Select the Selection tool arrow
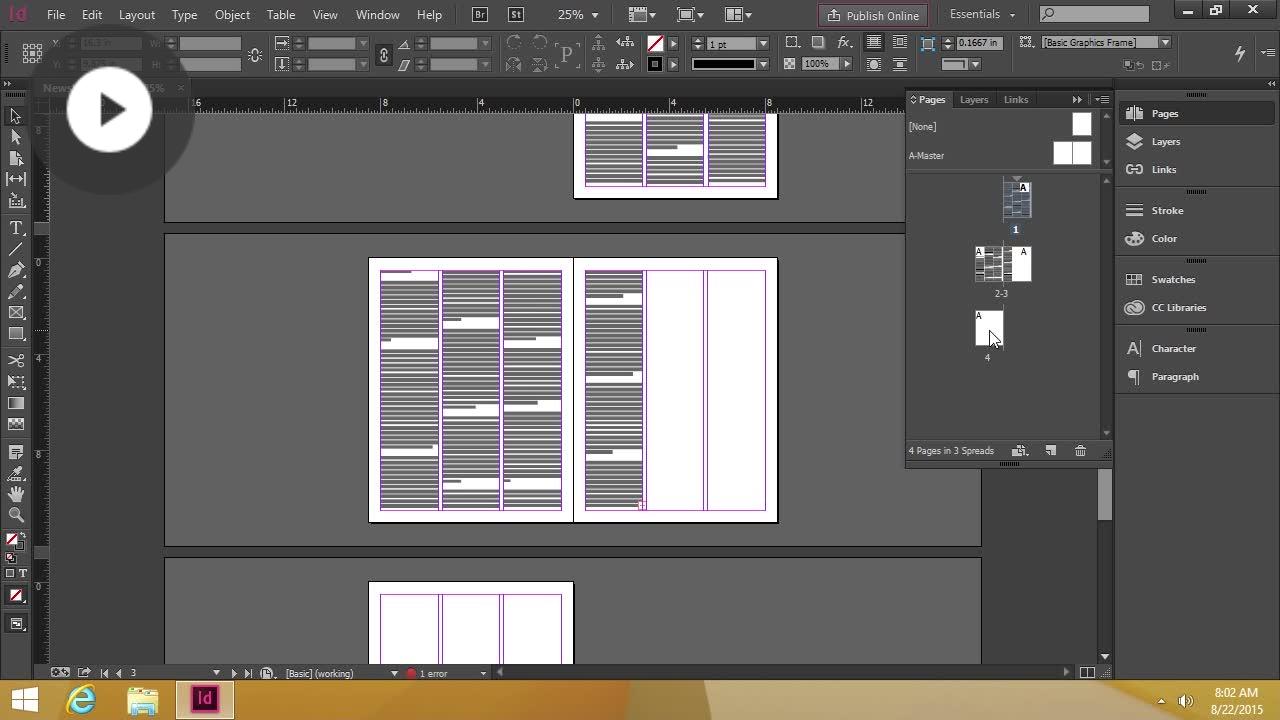The image size is (1280, 720). tap(16, 116)
